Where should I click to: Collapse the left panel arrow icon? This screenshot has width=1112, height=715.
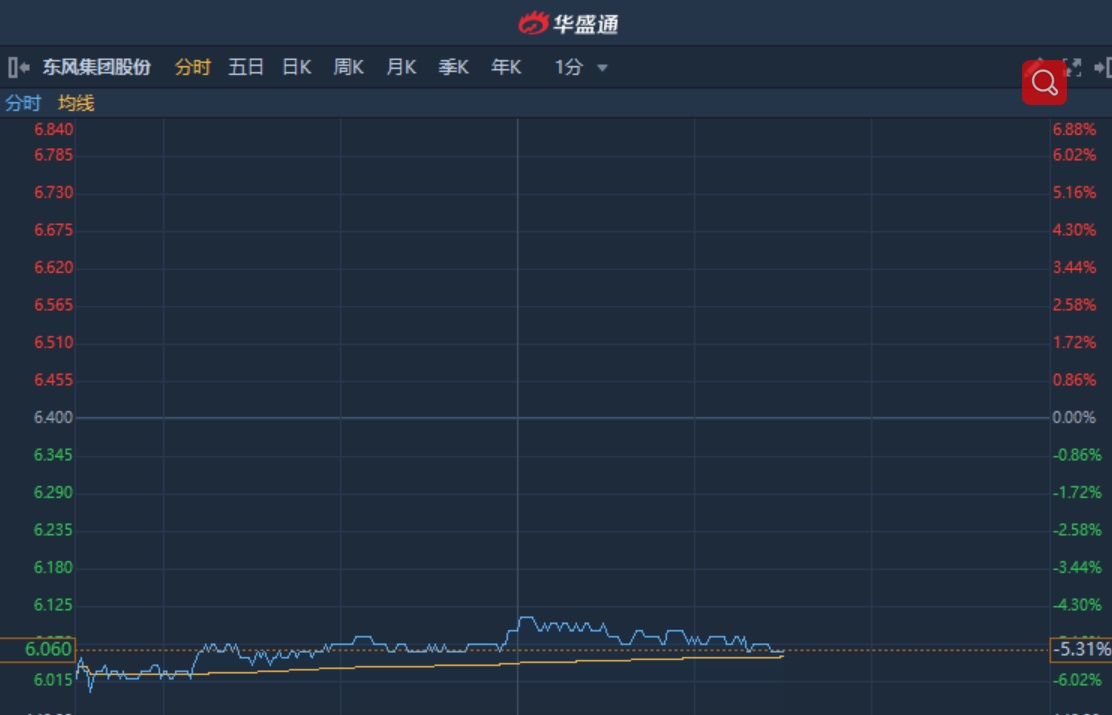[x=18, y=67]
